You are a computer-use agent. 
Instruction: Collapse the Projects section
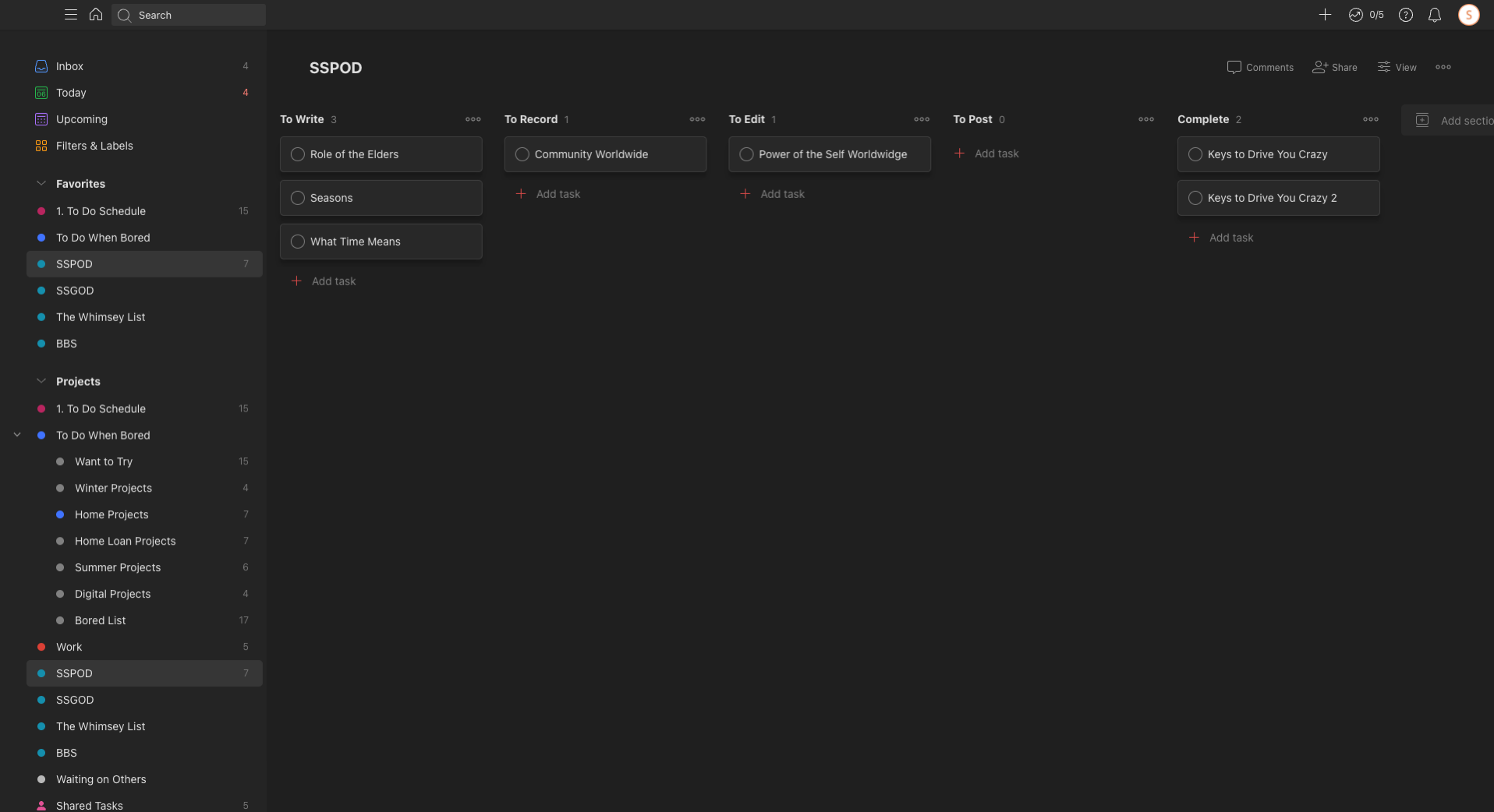41,381
